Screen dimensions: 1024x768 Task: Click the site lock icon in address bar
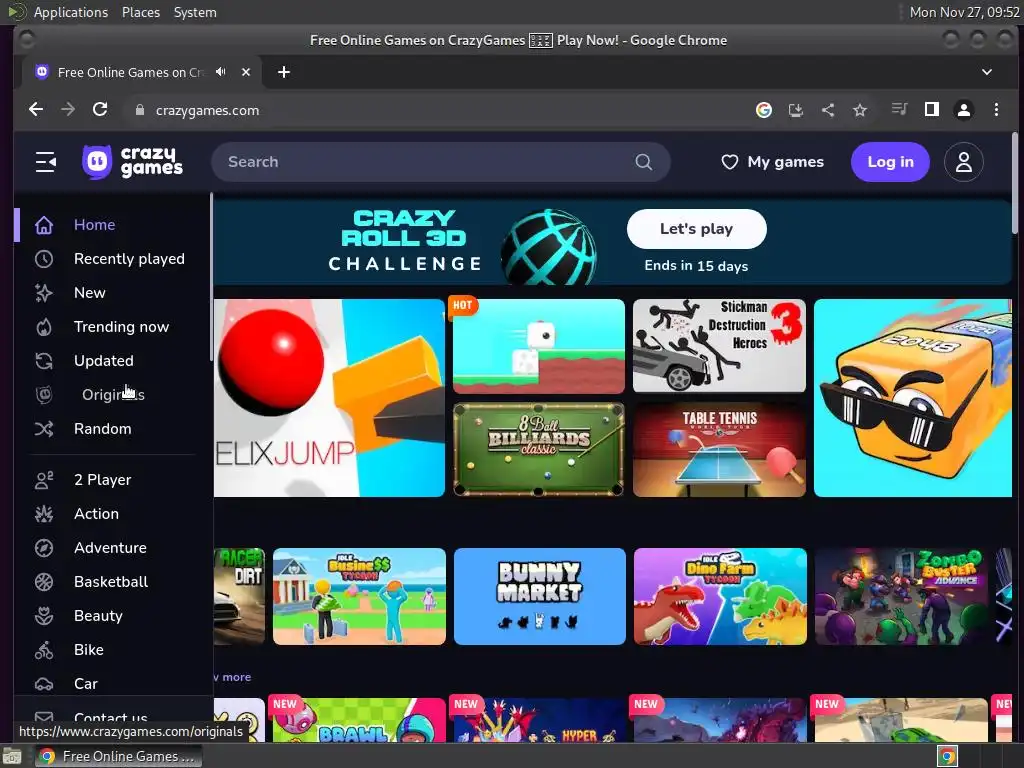pyautogui.click(x=139, y=110)
